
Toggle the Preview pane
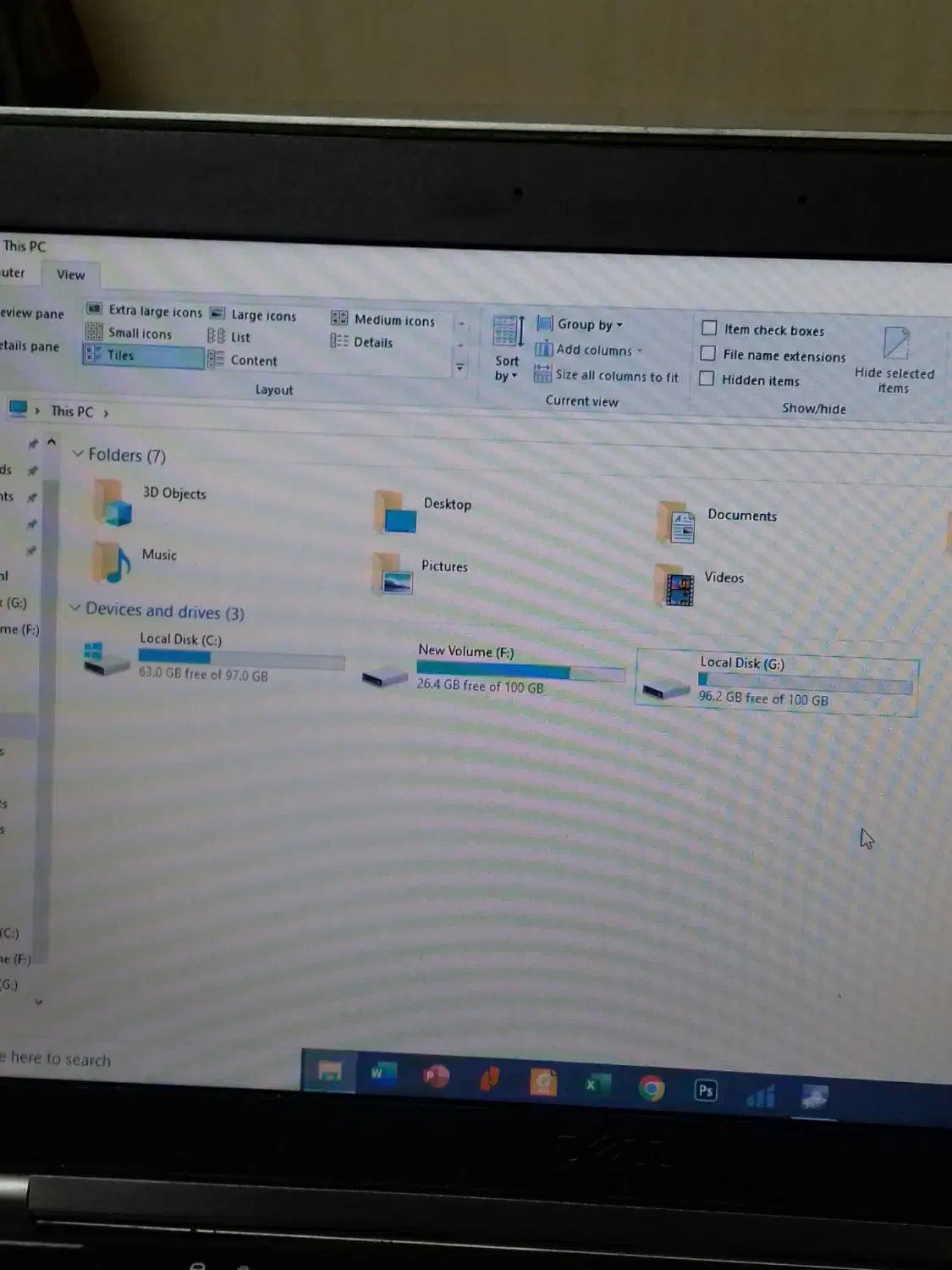(x=32, y=312)
